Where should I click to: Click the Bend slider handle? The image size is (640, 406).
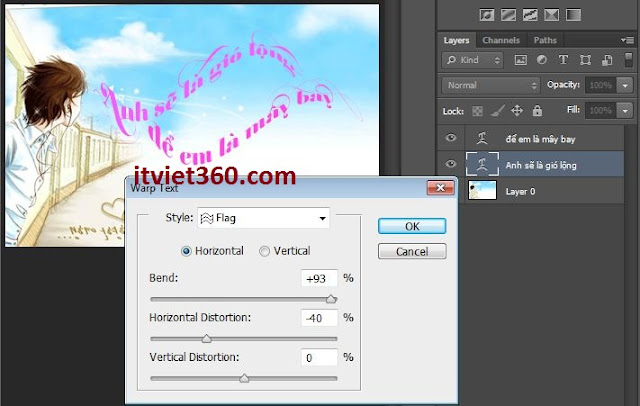point(331,298)
